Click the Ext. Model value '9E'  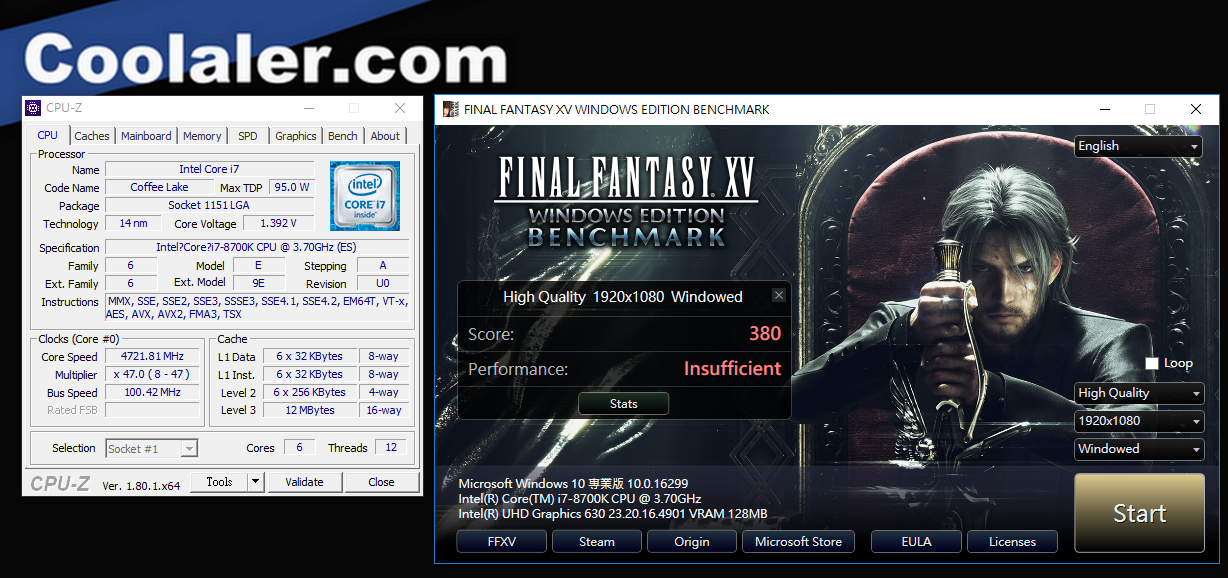[259, 283]
